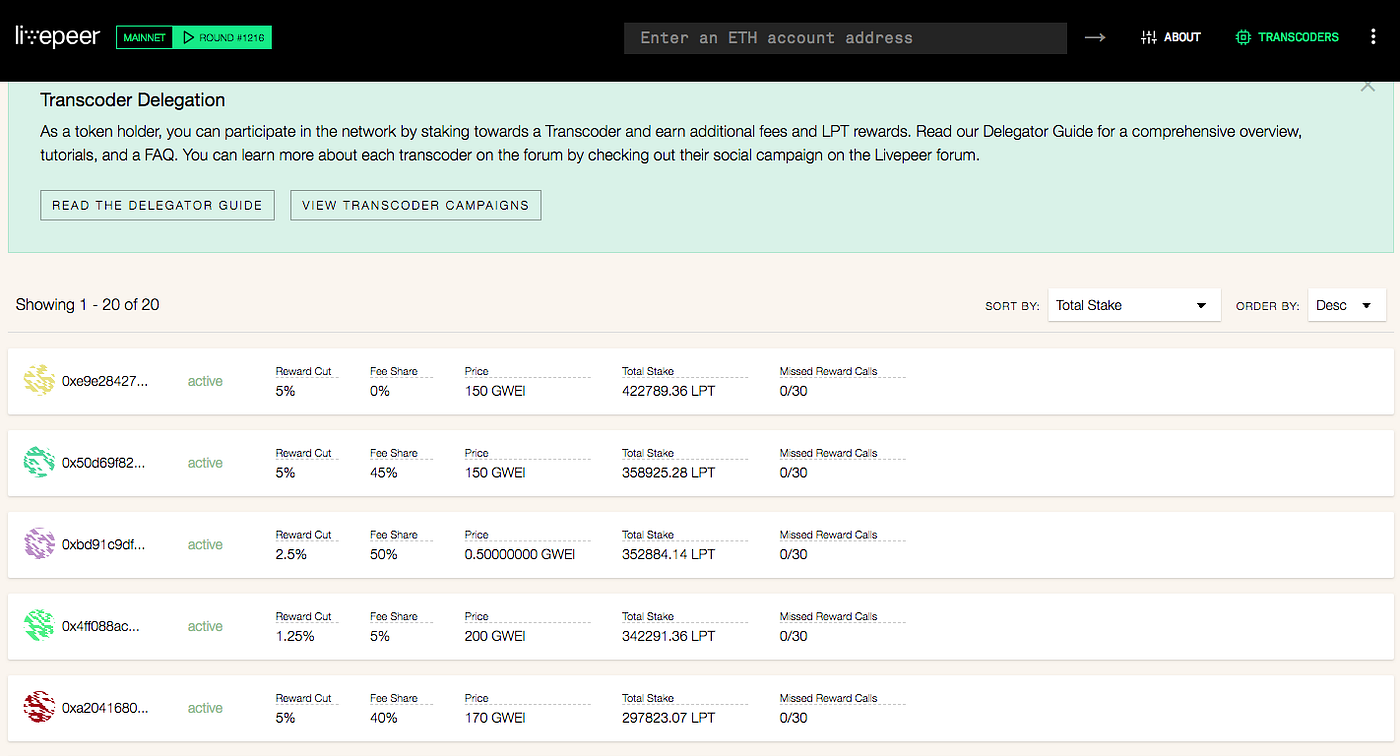
Task: Click the 2.5% reward cut value
Action: 291,555
